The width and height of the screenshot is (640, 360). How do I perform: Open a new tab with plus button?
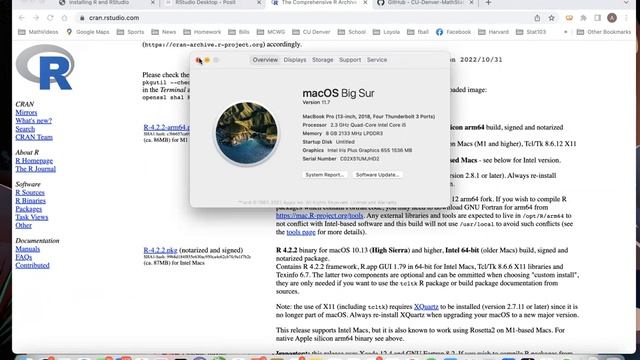[x=488, y=3]
